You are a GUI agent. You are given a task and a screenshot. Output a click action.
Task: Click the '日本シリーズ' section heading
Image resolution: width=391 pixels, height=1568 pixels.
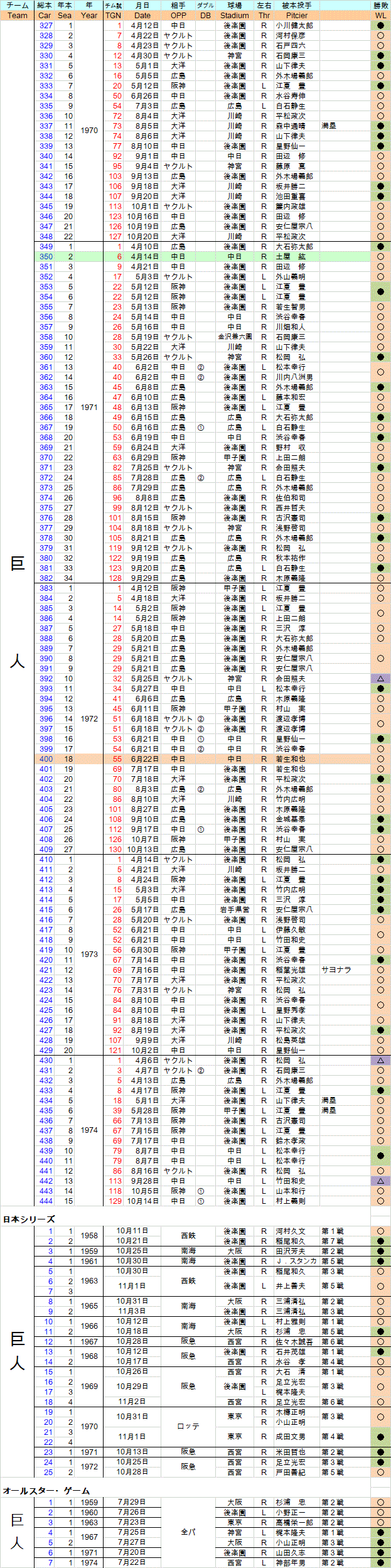tap(29, 1218)
